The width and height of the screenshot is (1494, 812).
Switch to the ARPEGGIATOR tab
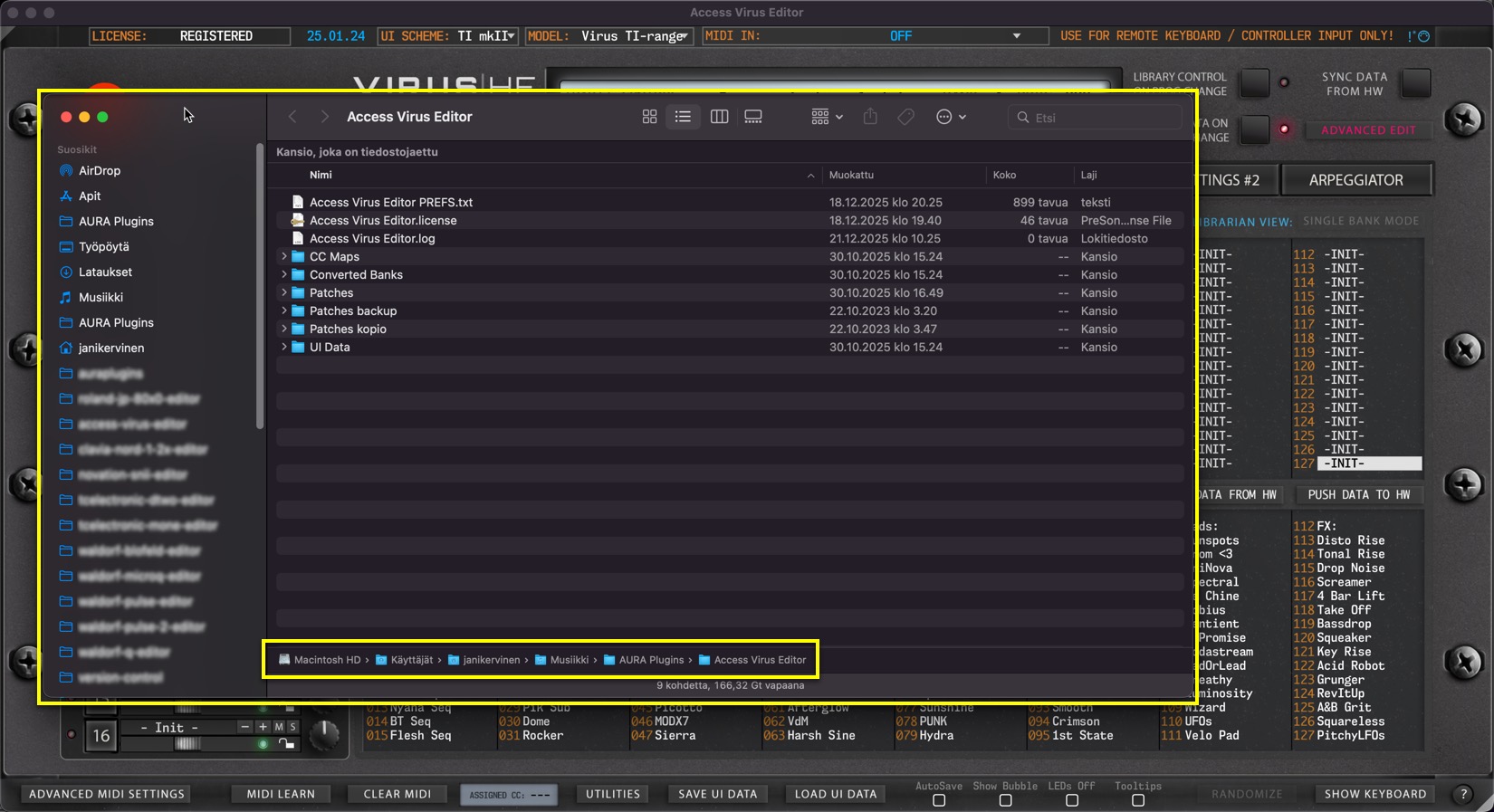1355,180
